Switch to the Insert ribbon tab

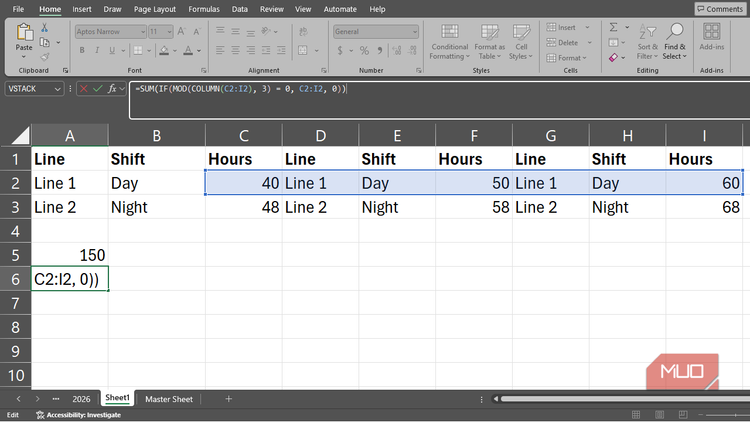(82, 9)
